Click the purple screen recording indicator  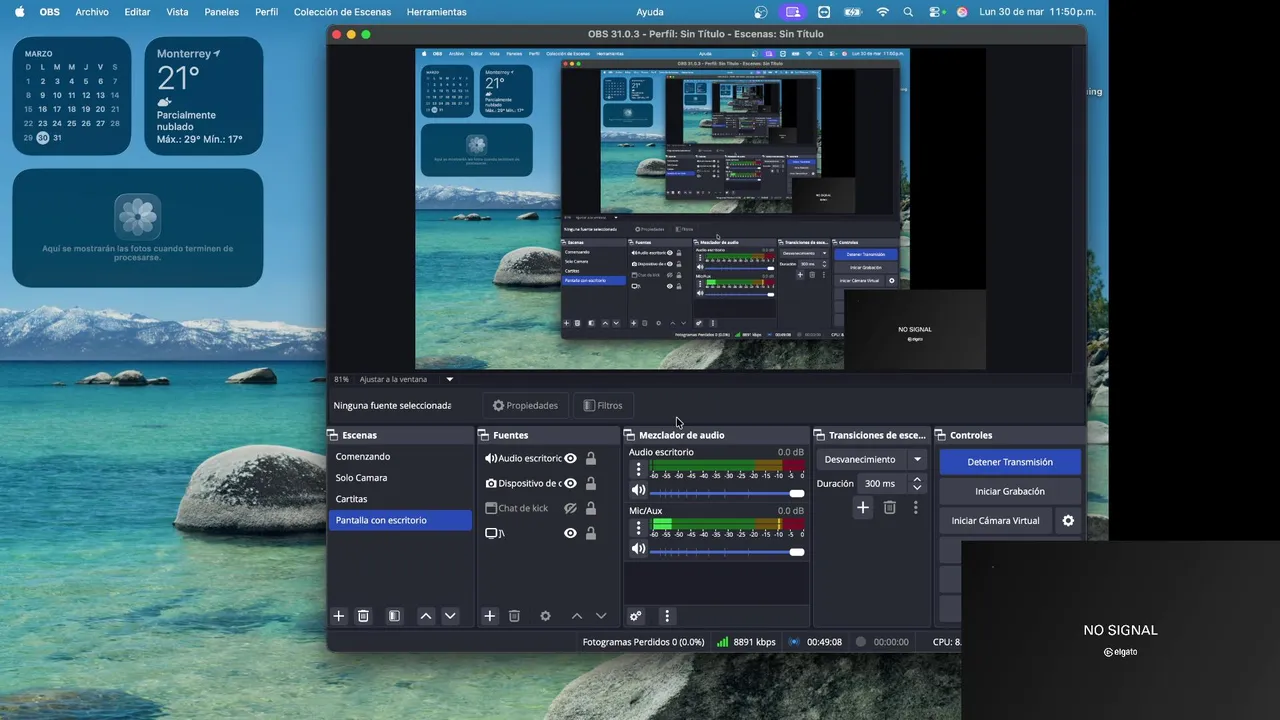point(793,12)
